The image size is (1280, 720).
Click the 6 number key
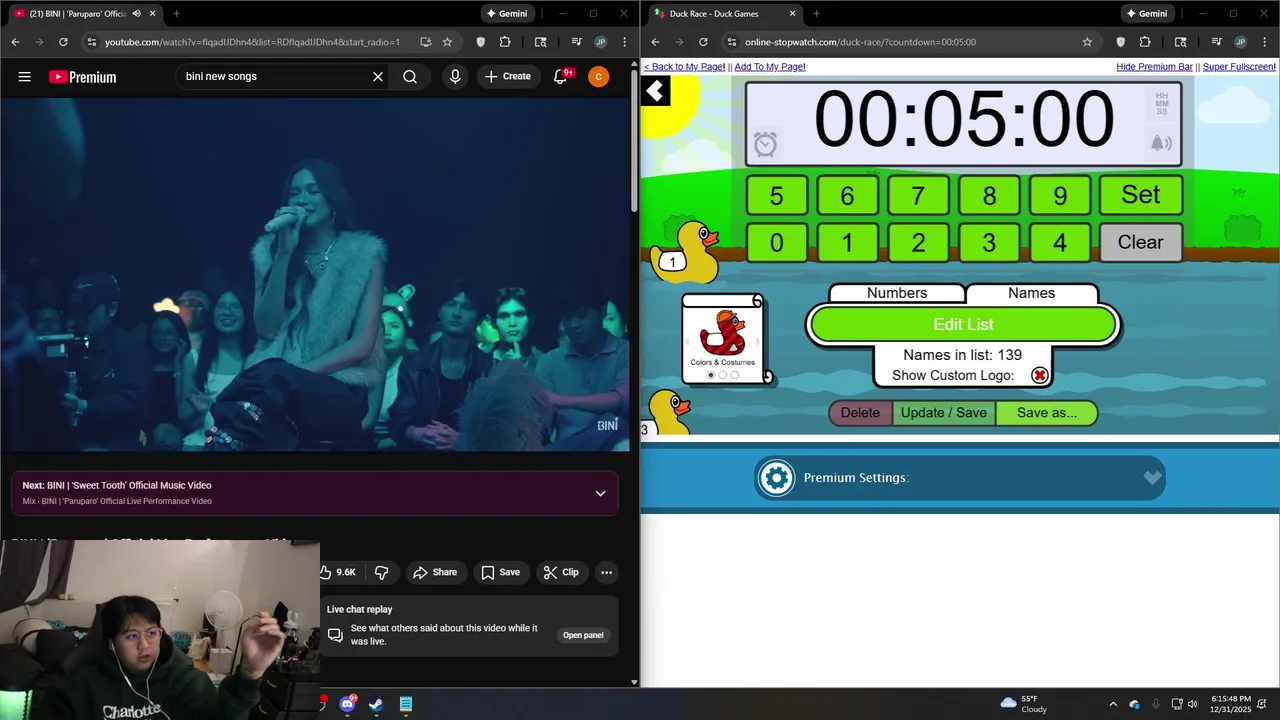[847, 195]
